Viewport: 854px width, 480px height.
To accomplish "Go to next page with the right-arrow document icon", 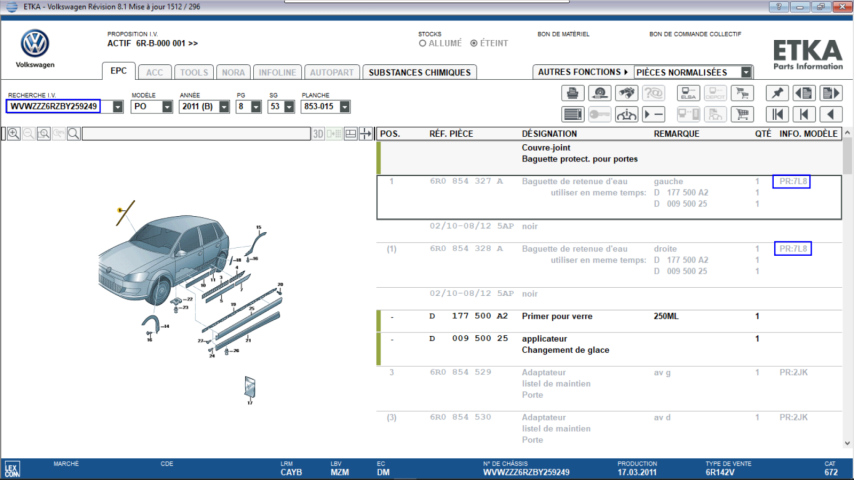I will tap(831, 93).
